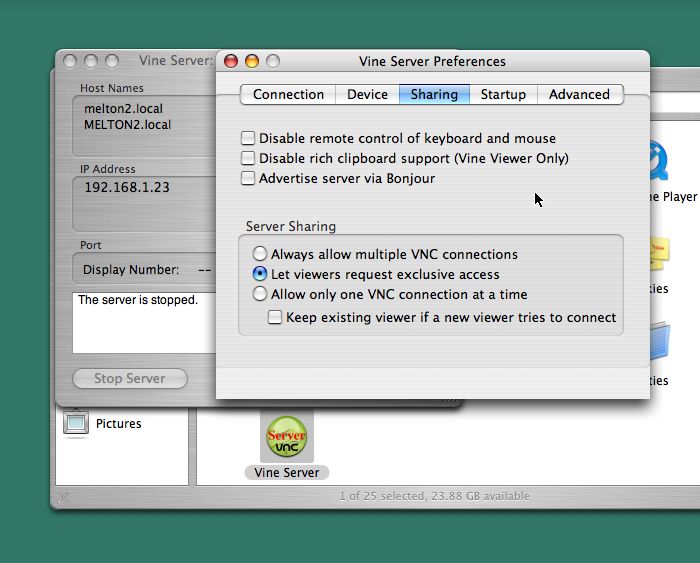Close the Vine Server main window
The width and height of the screenshot is (700, 563).
(x=70, y=61)
